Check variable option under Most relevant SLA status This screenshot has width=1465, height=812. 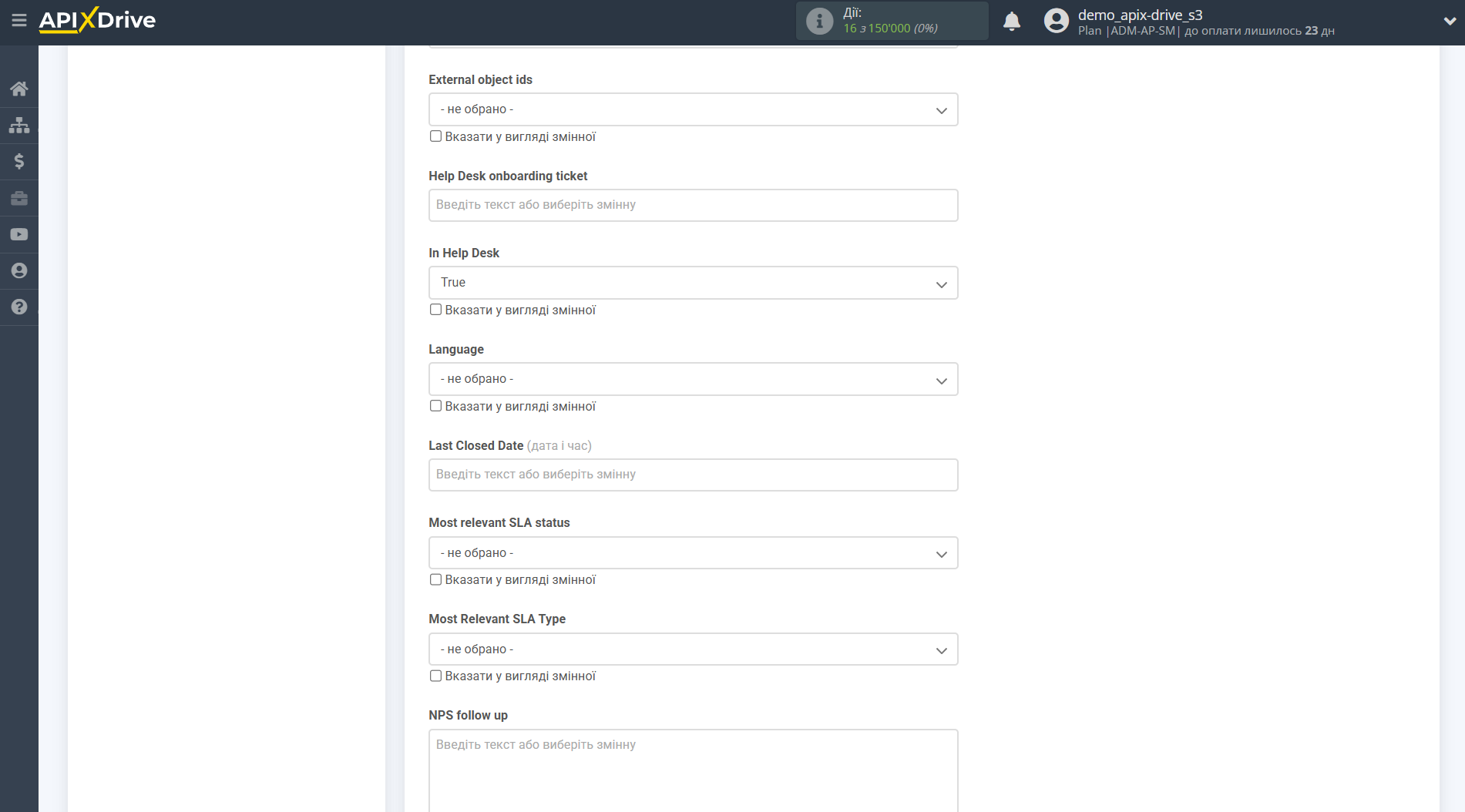click(x=436, y=579)
